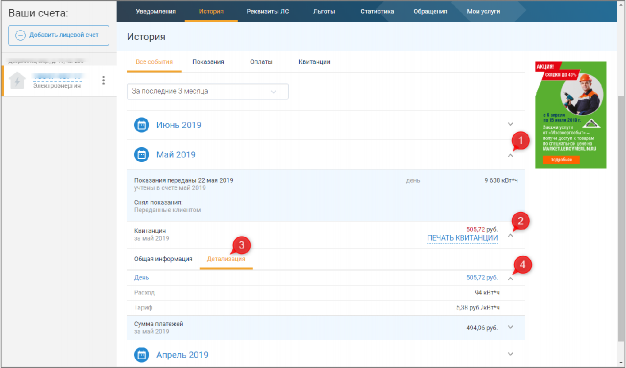Open the За последние 3 месяца period dropdown
Screen dimensions: 626x368
208,91
